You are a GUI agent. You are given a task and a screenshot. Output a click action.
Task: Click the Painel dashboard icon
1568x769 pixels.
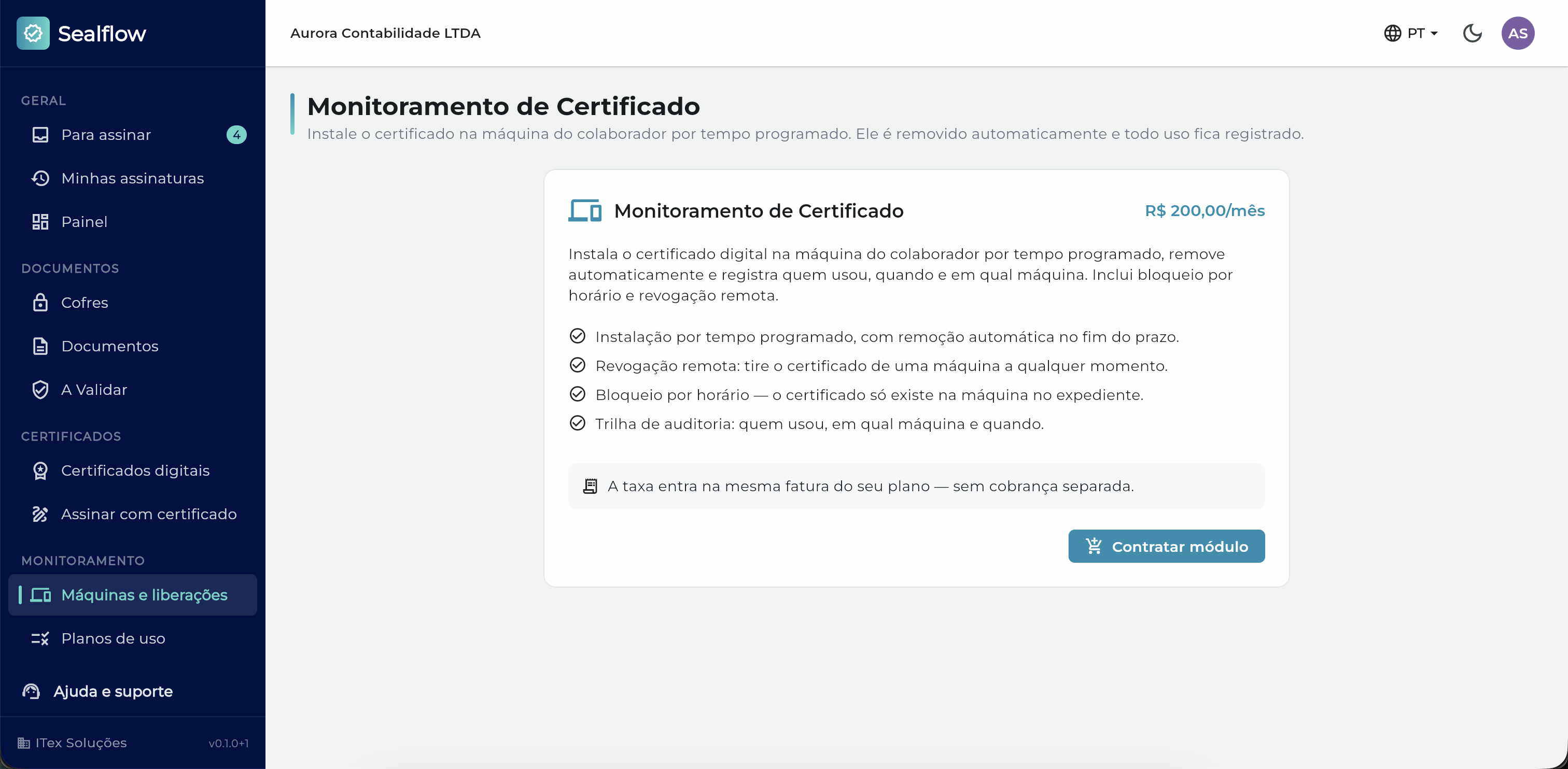40,222
